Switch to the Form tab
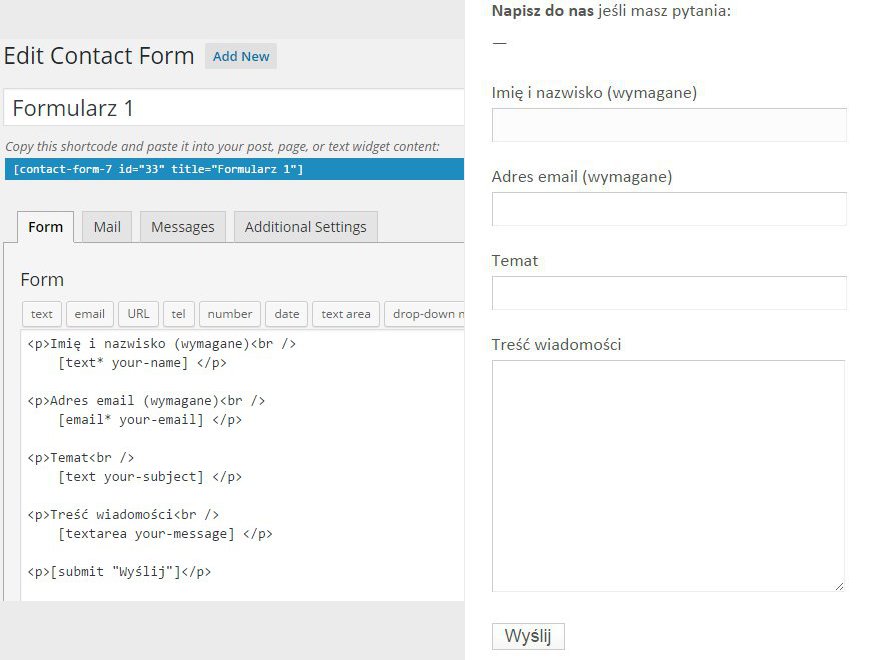This screenshot has height=660, width=880. pyautogui.click(x=45, y=227)
